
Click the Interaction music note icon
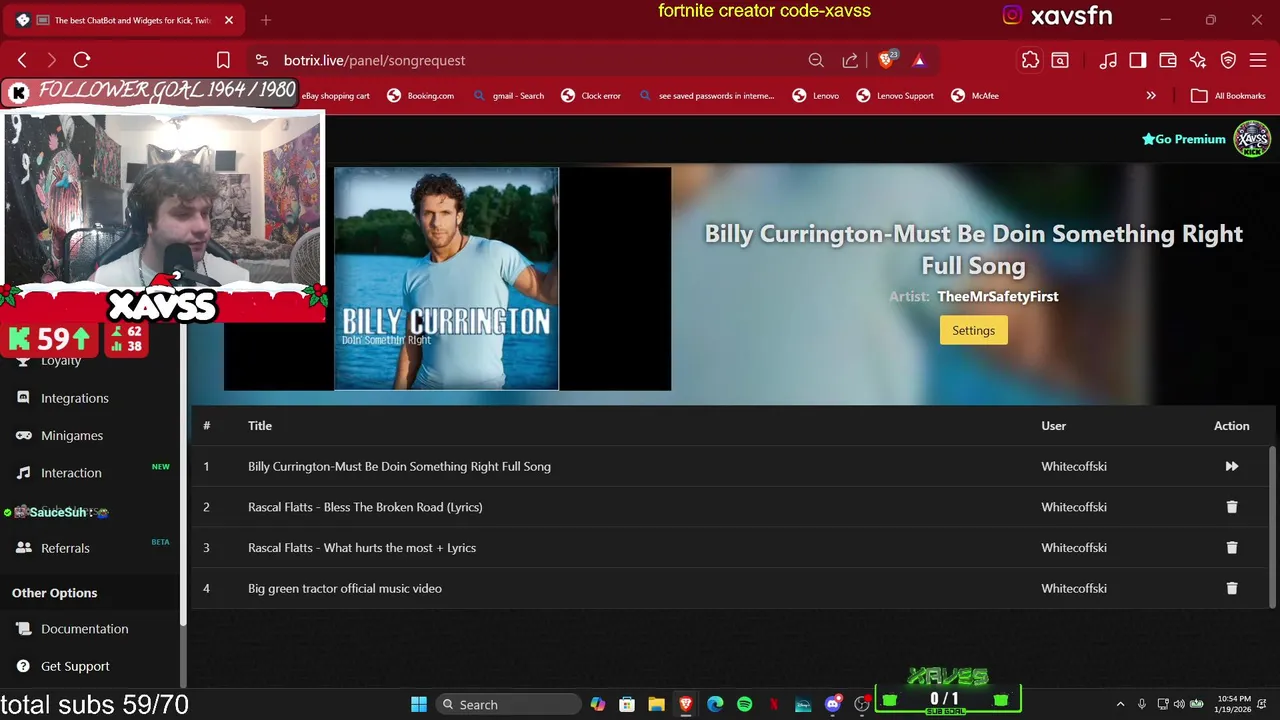coord(23,472)
